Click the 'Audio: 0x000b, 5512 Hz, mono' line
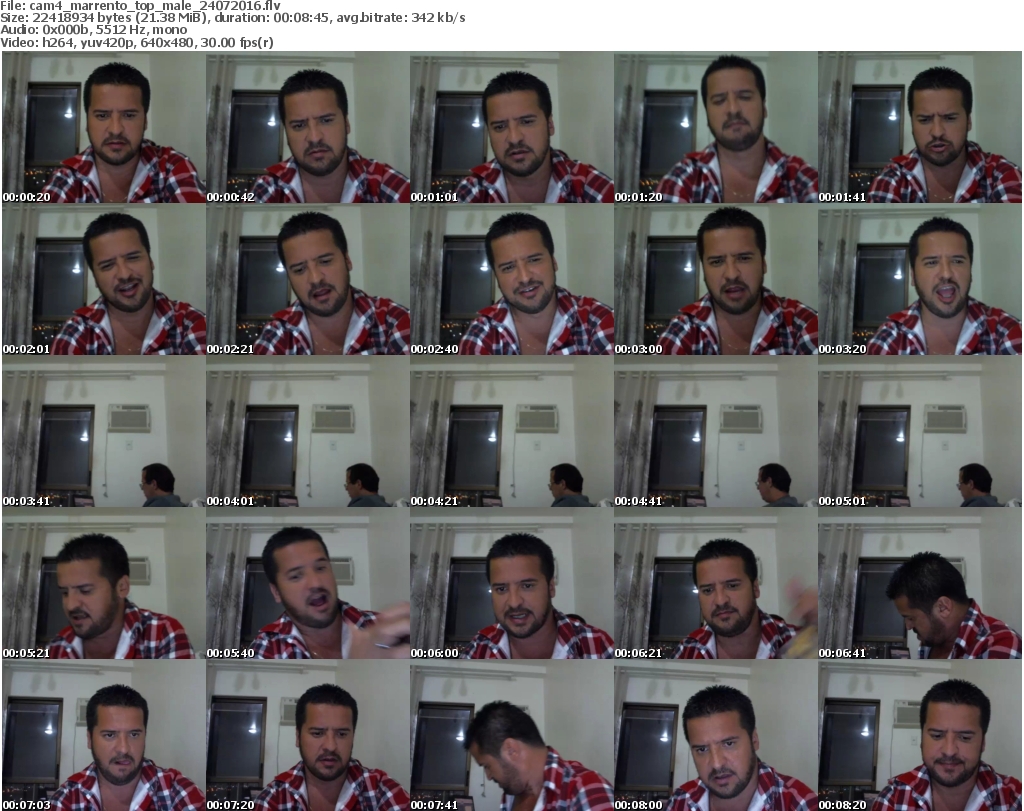 point(93,30)
